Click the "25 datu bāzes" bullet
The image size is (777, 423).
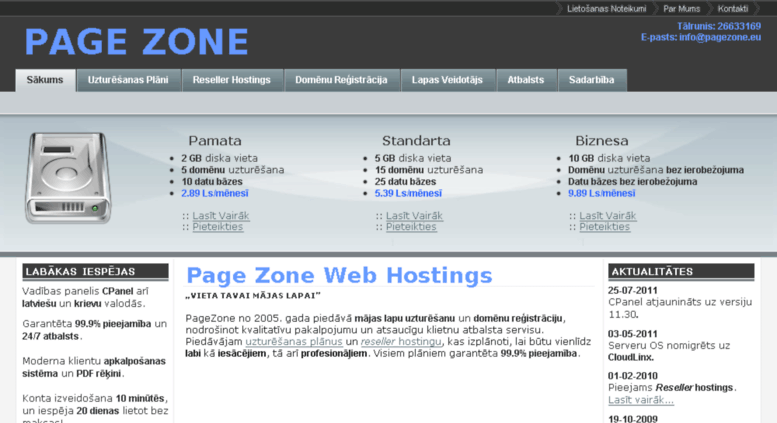click(x=405, y=181)
